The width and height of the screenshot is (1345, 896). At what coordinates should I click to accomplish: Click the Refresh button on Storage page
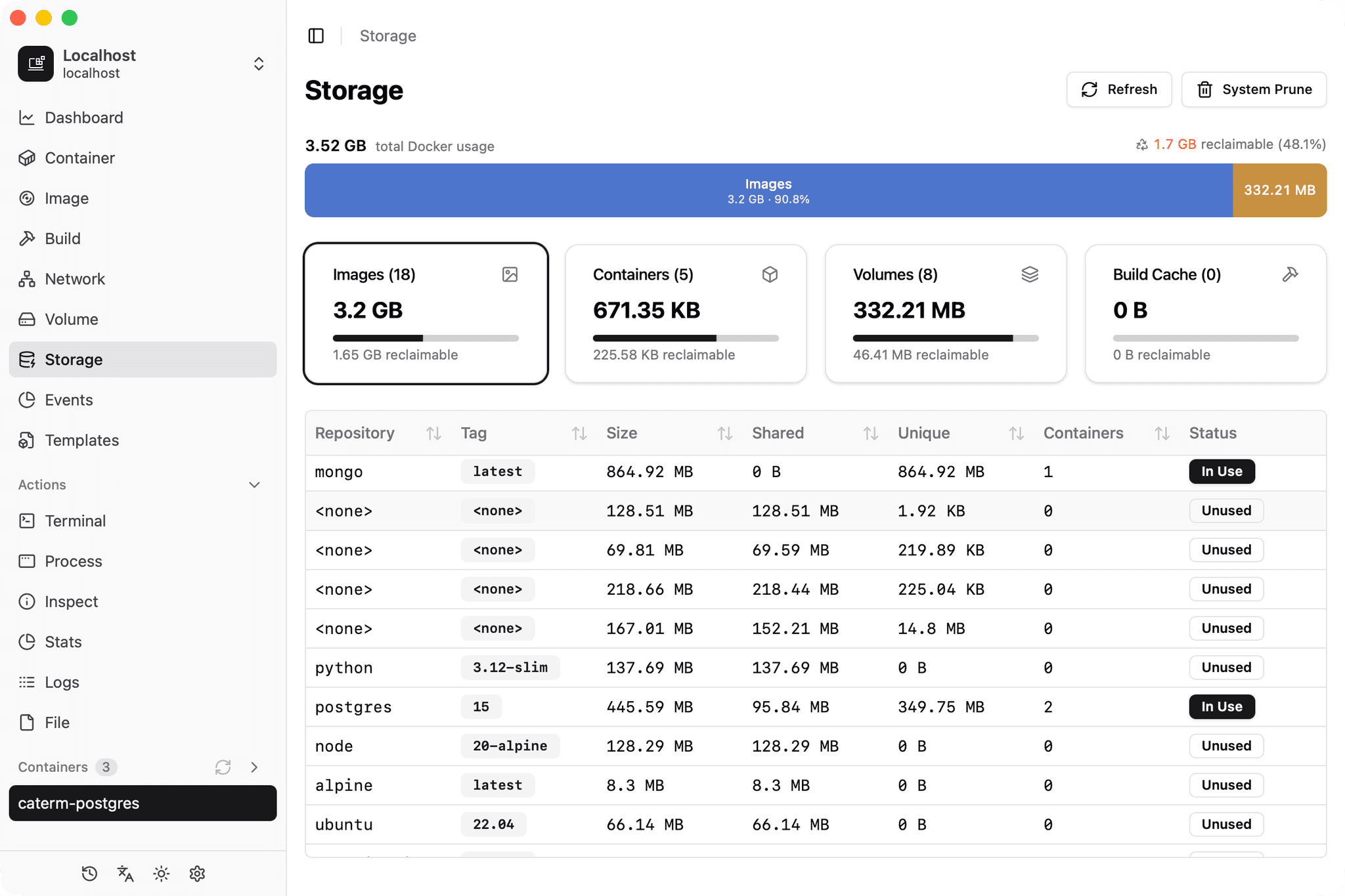[1119, 89]
